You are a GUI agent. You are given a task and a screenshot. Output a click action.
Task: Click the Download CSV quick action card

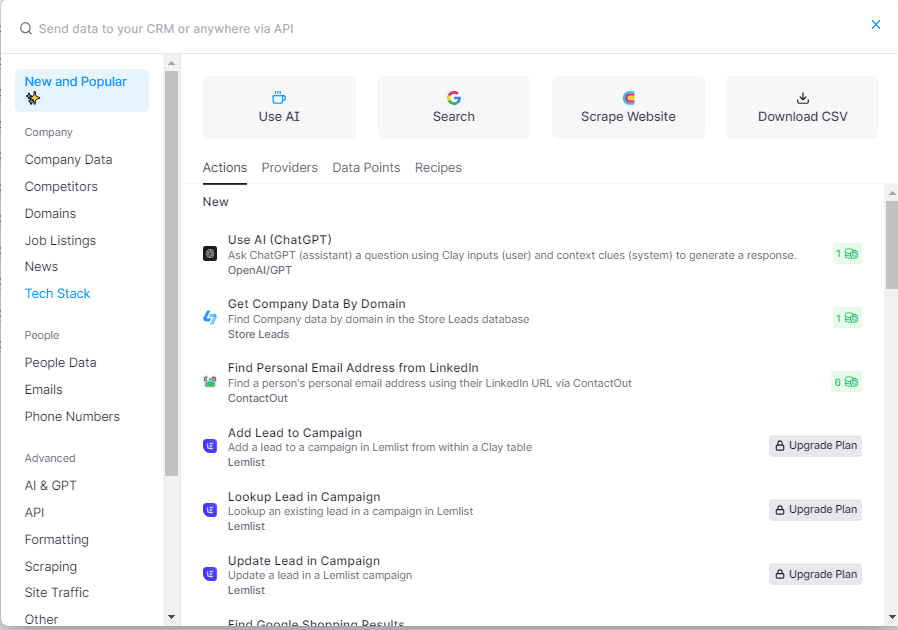click(x=802, y=108)
